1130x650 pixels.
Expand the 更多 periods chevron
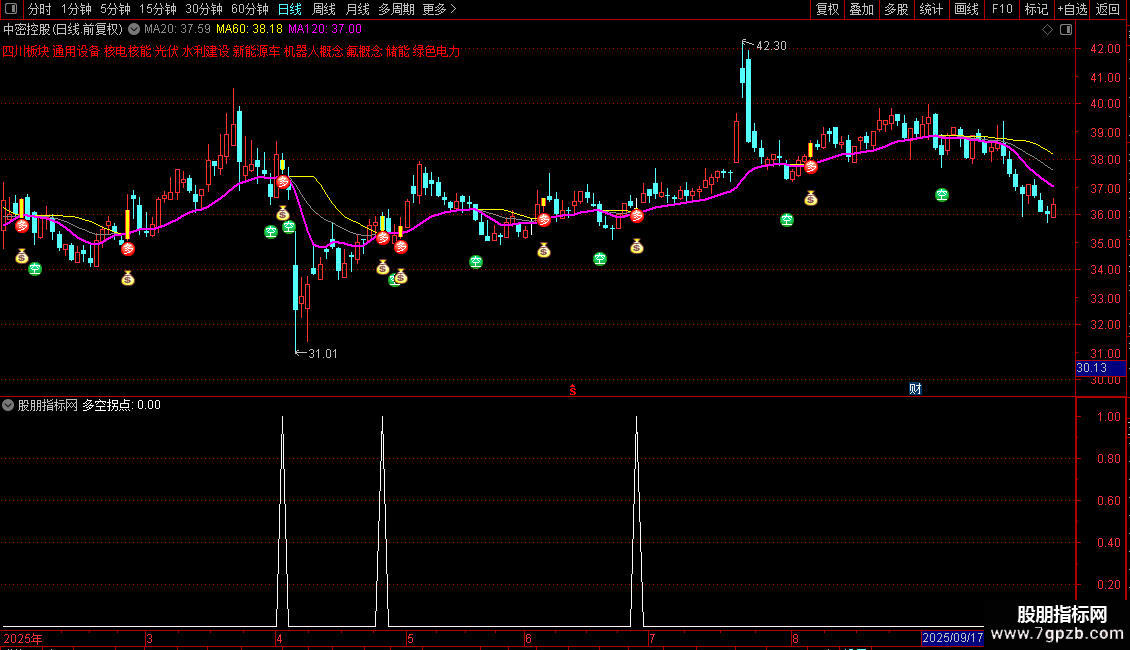tap(453, 9)
